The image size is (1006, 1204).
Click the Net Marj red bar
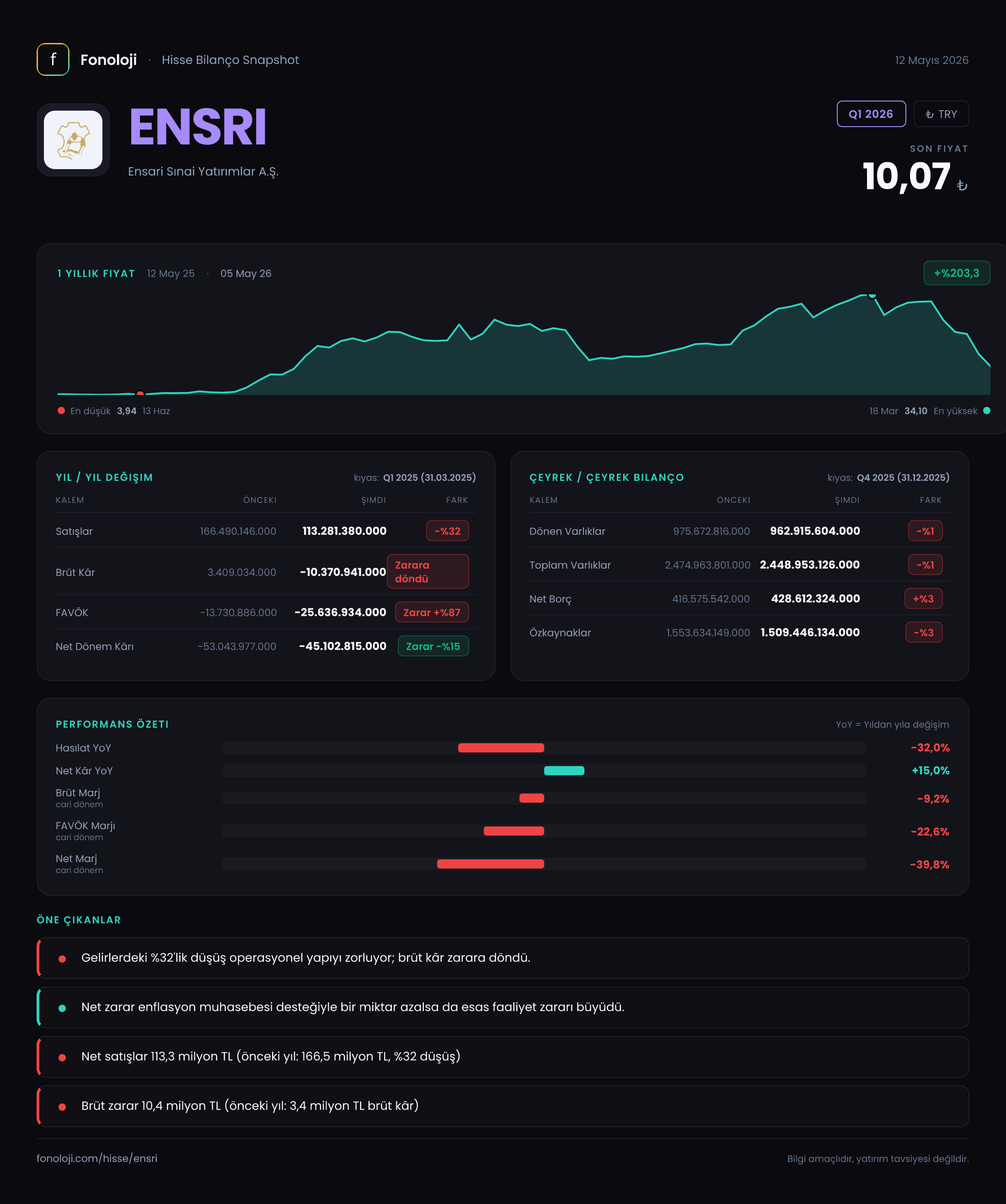coord(490,864)
